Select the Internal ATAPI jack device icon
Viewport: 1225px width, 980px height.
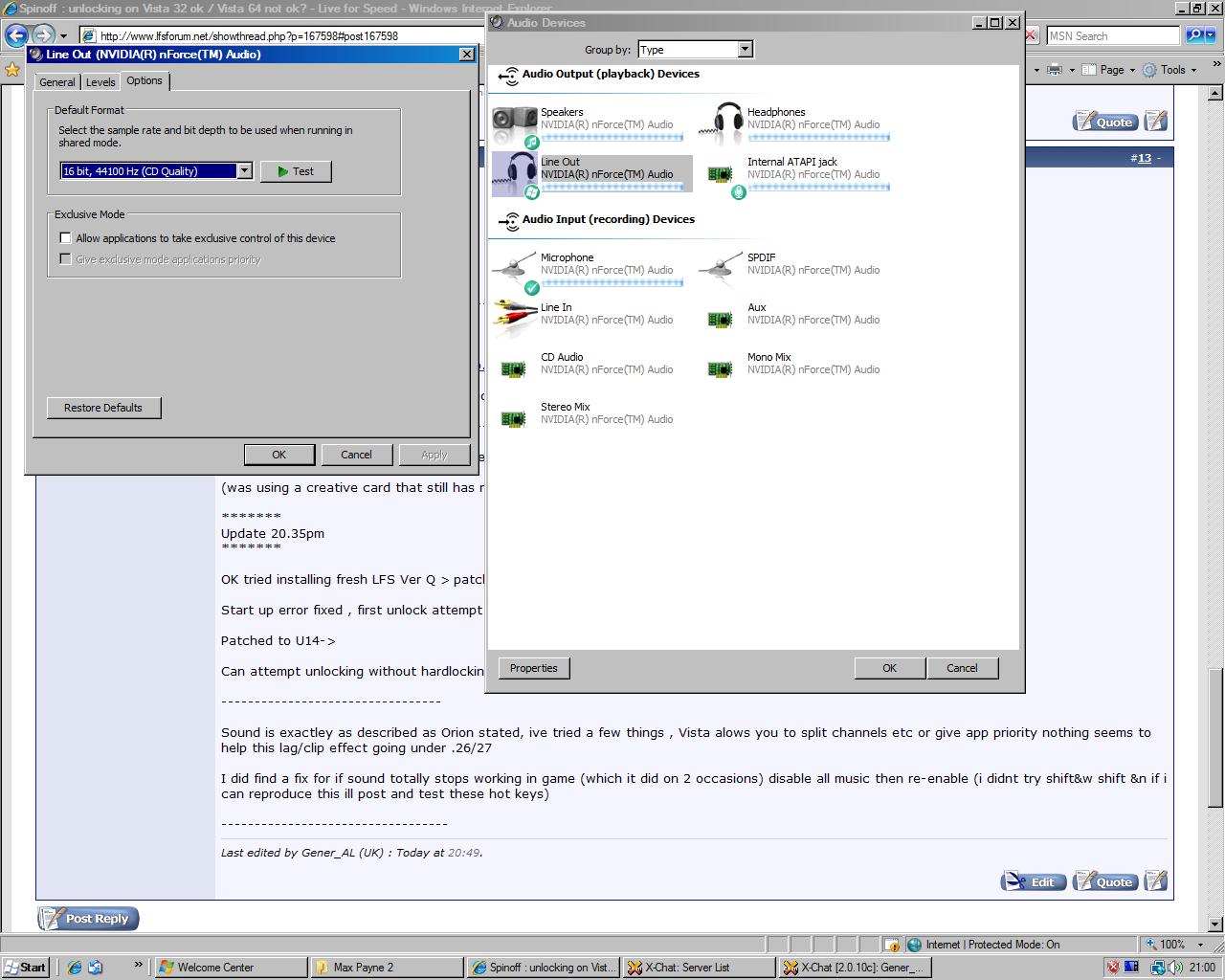[x=723, y=175]
